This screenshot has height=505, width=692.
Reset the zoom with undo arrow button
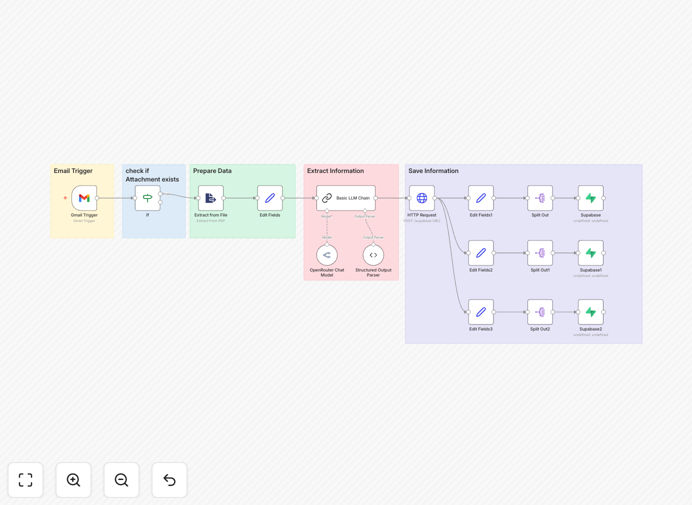tap(169, 480)
